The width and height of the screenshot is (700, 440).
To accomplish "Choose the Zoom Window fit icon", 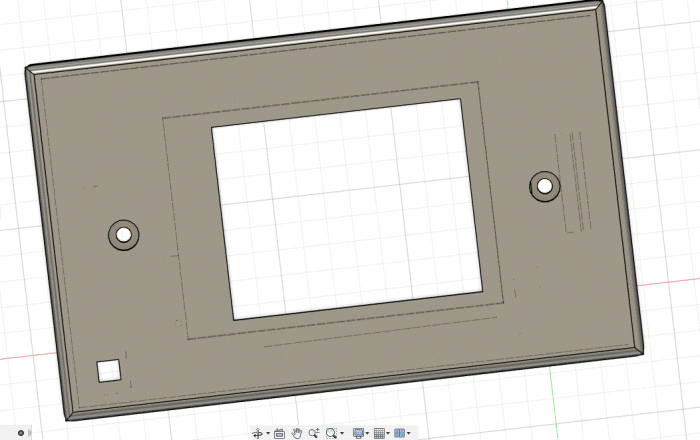I will click(x=331, y=433).
